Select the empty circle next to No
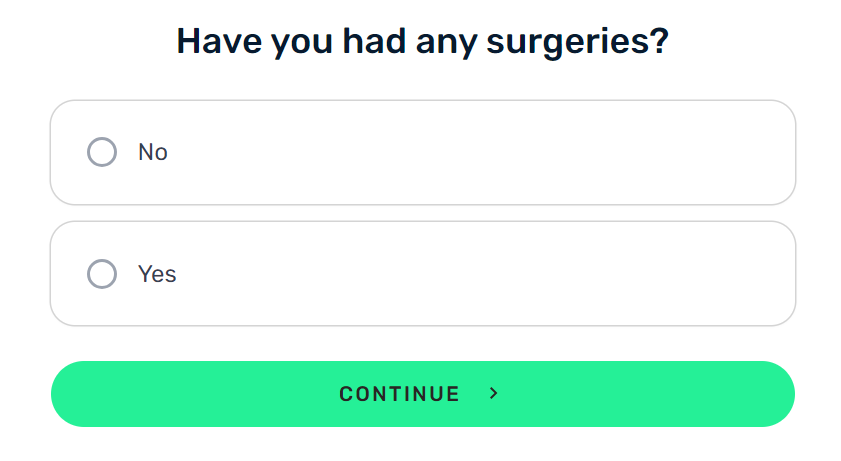The width and height of the screenshot is (841, 461). coord(102,152)
